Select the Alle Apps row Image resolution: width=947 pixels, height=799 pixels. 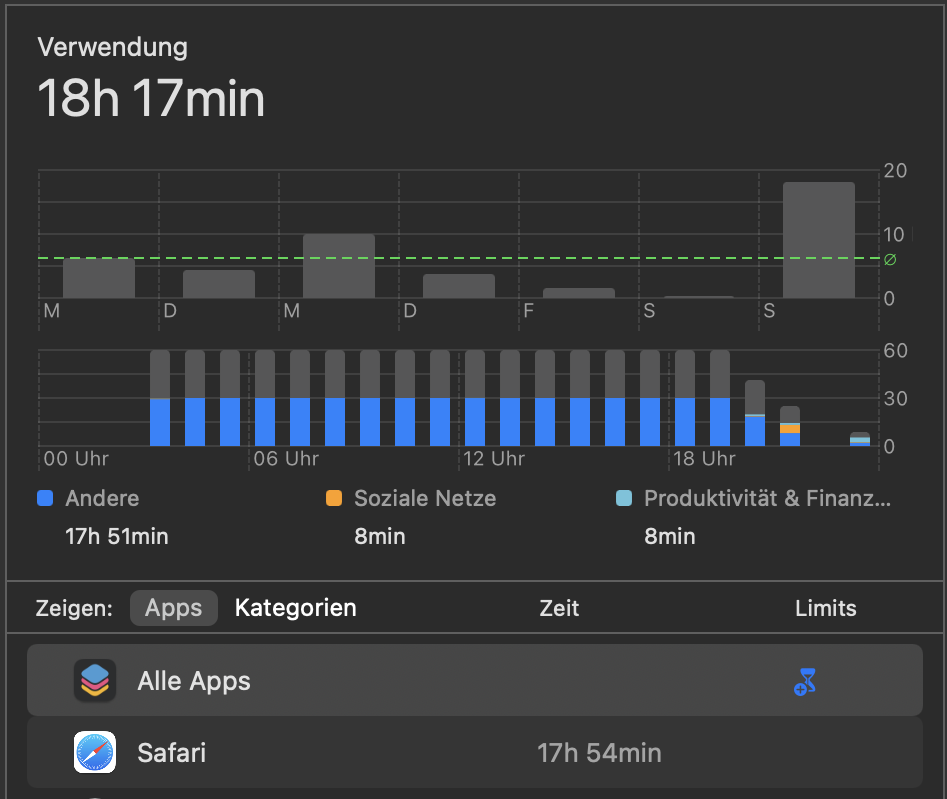click(475, 680)
